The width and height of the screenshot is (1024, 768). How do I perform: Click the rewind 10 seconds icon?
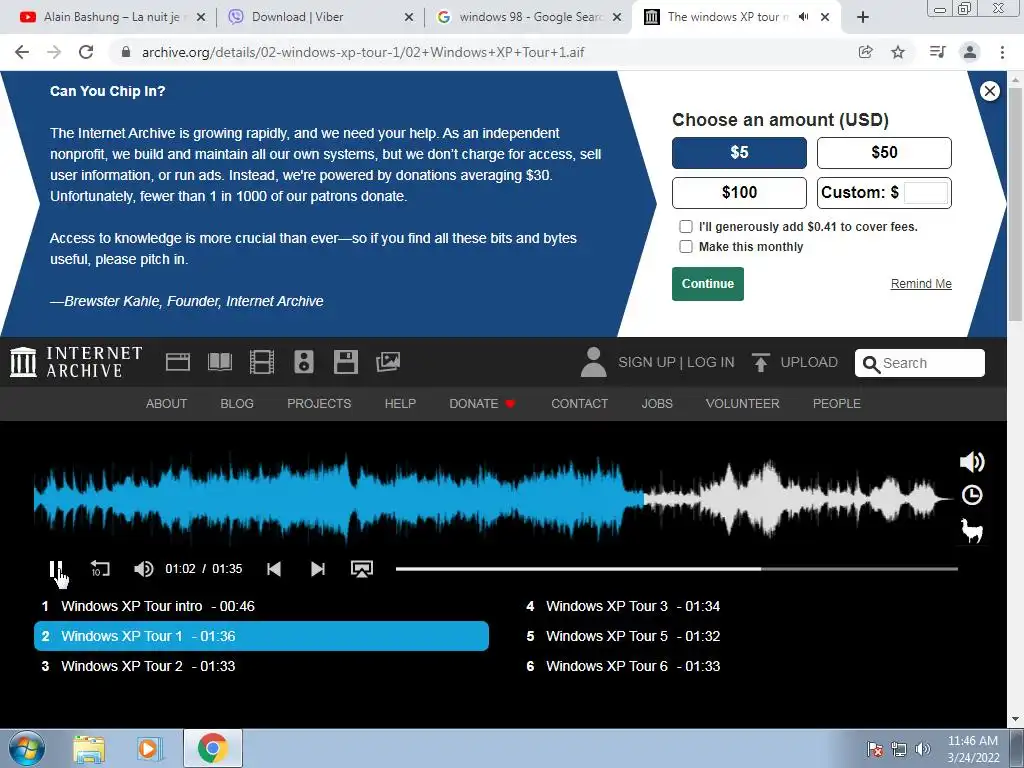[100, 569]
